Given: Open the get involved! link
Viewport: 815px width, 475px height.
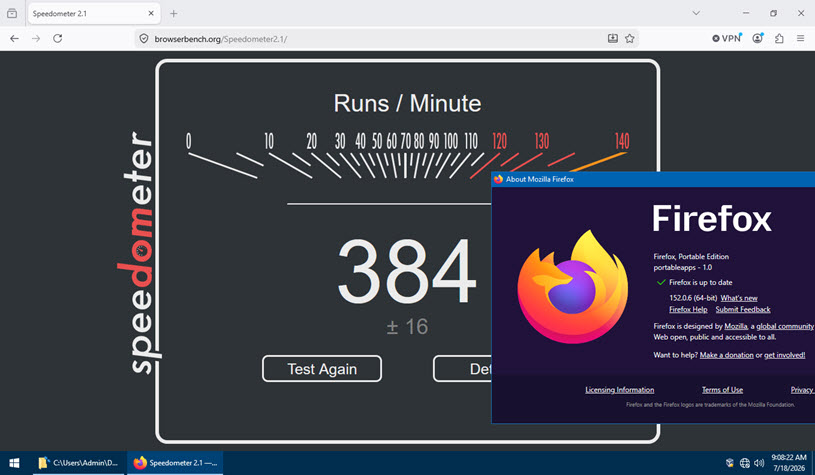Looking at the screenshot, I should (784, 355).
